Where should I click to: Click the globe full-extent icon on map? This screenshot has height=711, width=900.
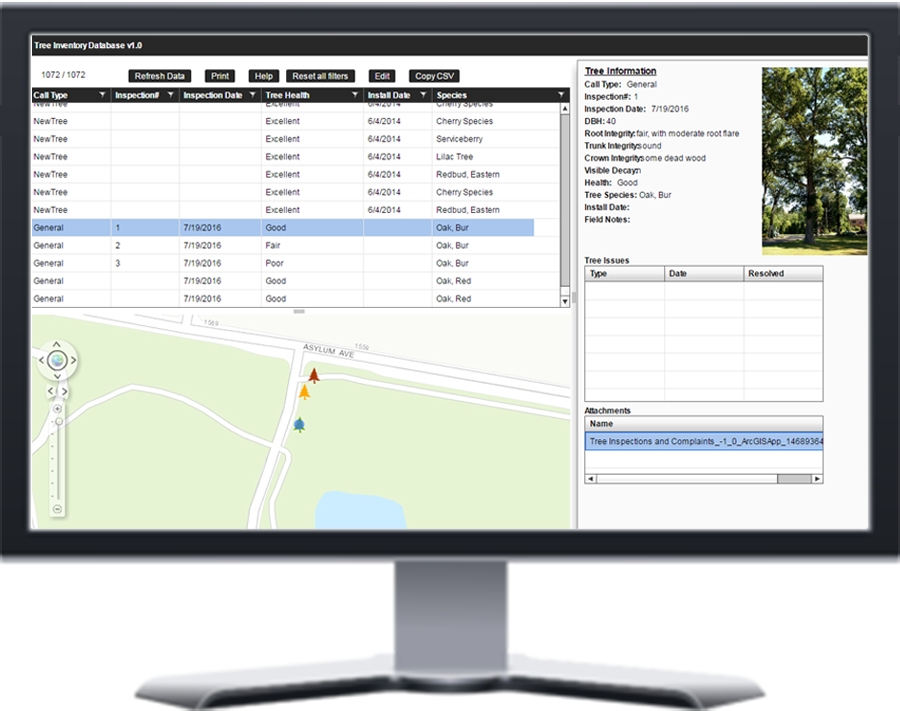[57, 360]
